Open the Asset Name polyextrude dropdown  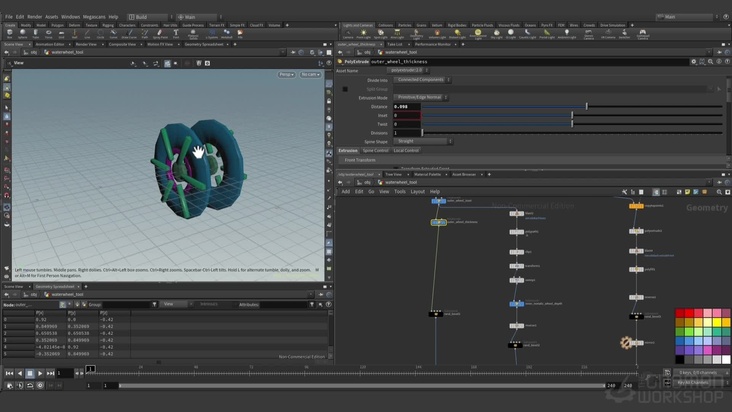(408, 70)
